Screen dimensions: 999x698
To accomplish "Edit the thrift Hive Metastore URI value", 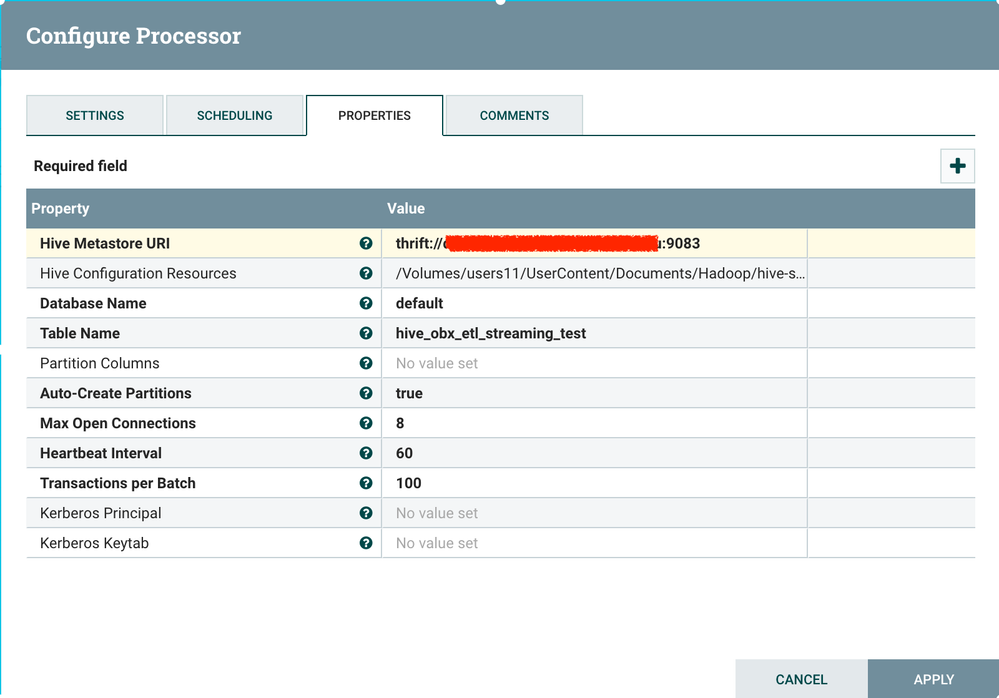I will [594, 243].
